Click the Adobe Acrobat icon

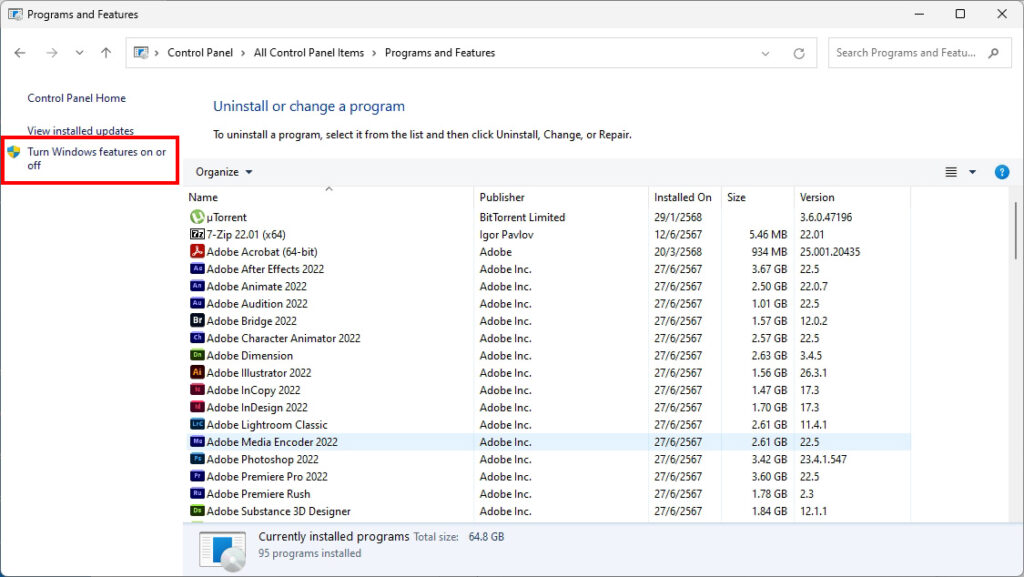pyautogui.click(x=197, y=251)
